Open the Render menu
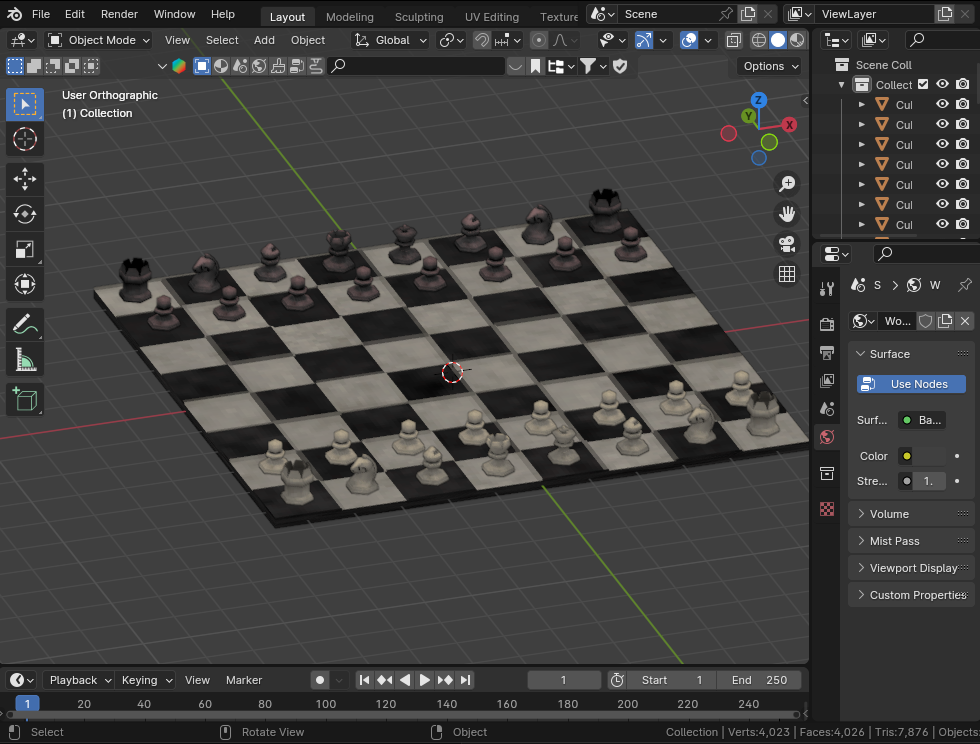The image size is (980, 744). 119,14
